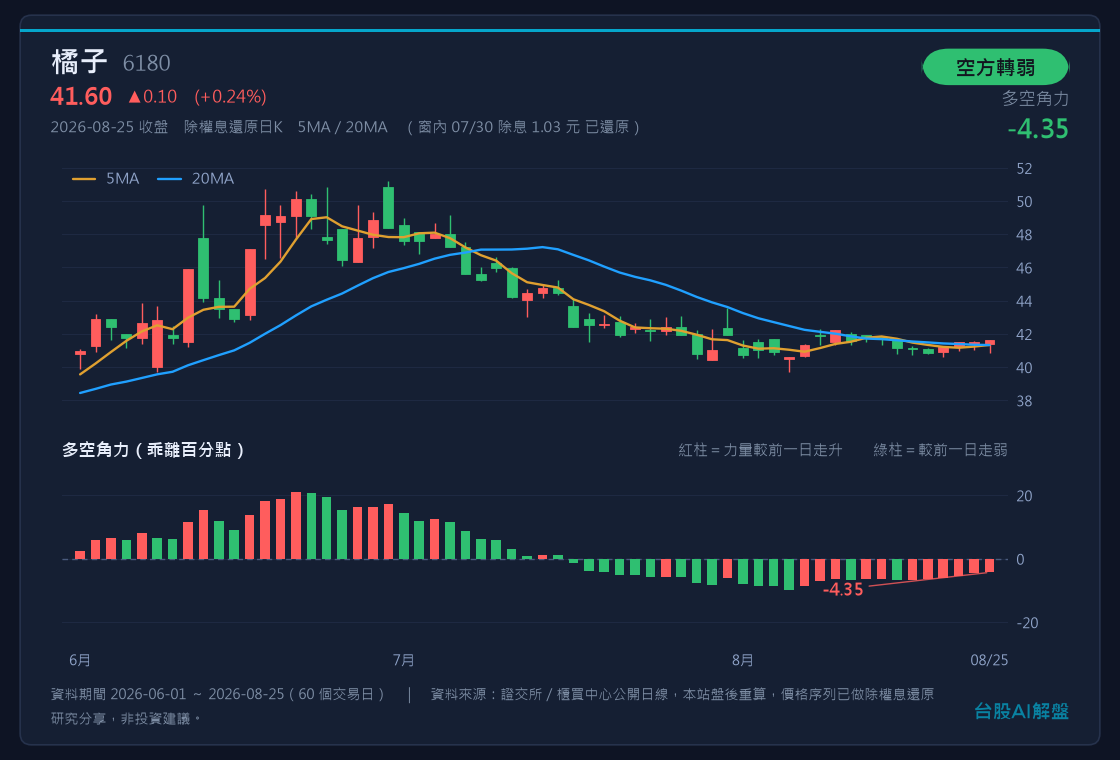Click the 8月 x-axis label
Image resolution: width=1120 pixels, height=760 pixels.
point(743,660)
